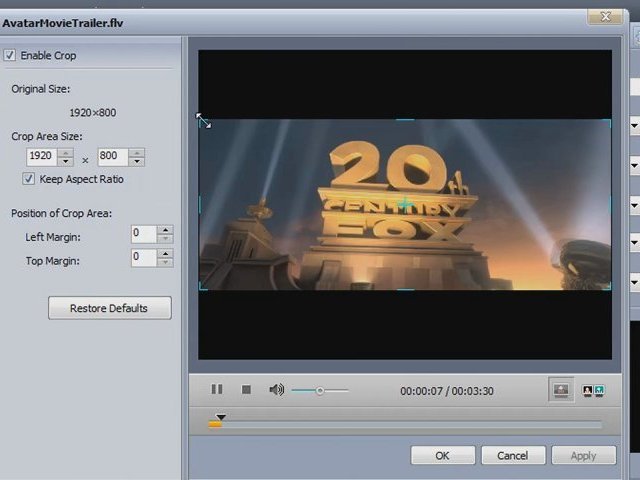This screenshot has width=640, height=480.
Task: Uncheck Keep Aspect Ratio
Action: click(x=29, y=179)
